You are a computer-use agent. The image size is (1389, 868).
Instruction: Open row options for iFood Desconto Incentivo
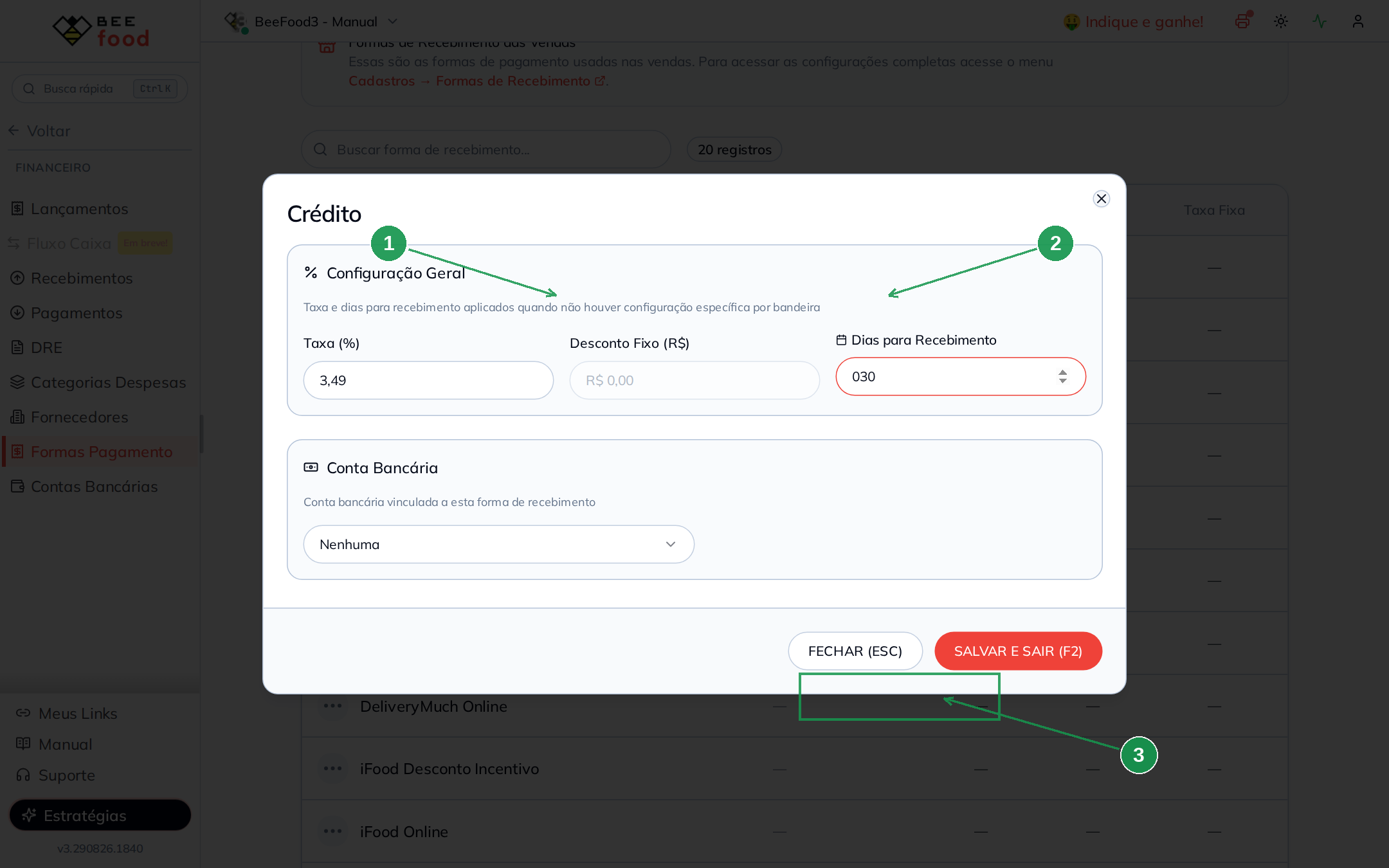[x=332, y=768]
